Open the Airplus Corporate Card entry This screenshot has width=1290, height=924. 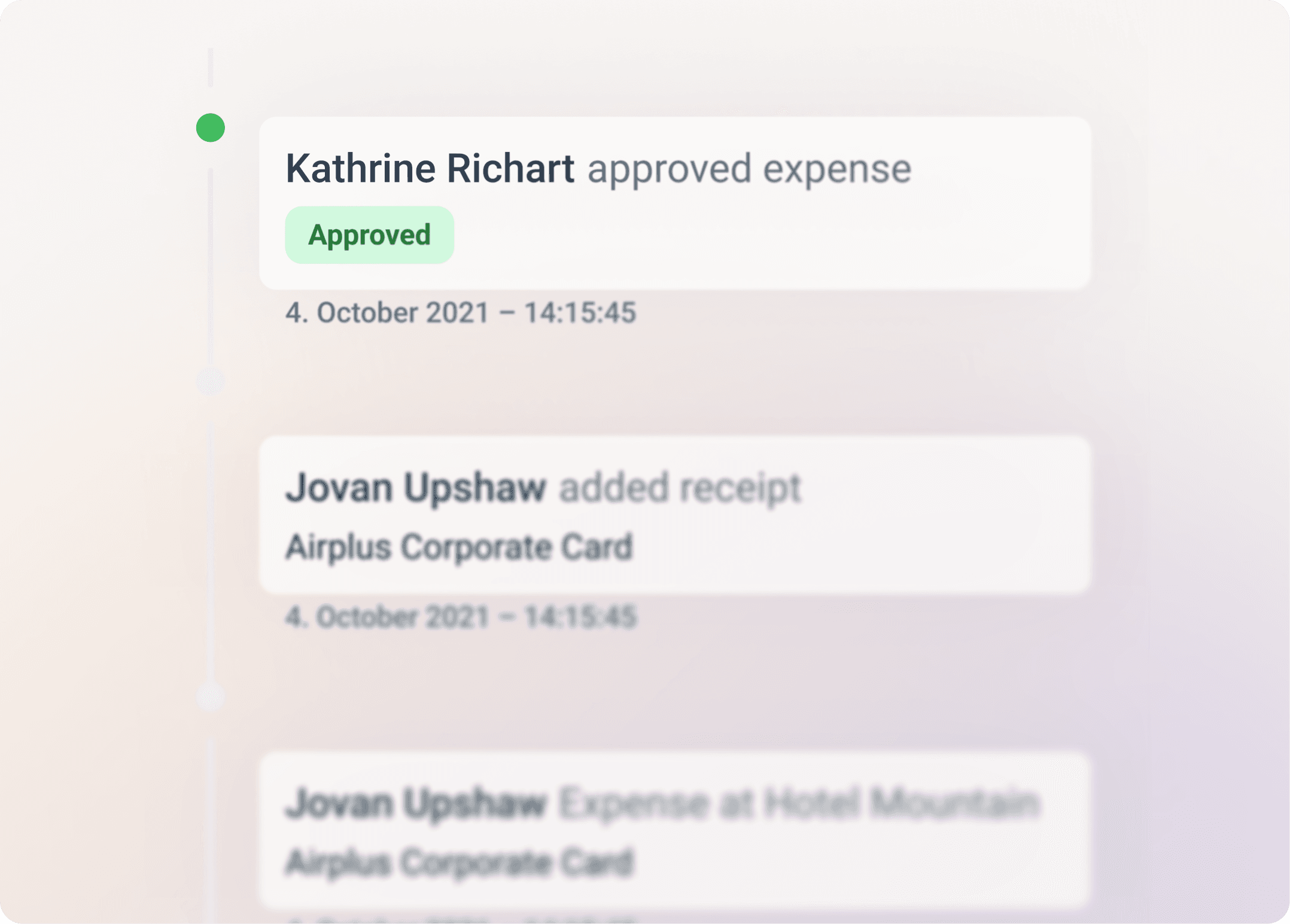[x=460, y=546]
